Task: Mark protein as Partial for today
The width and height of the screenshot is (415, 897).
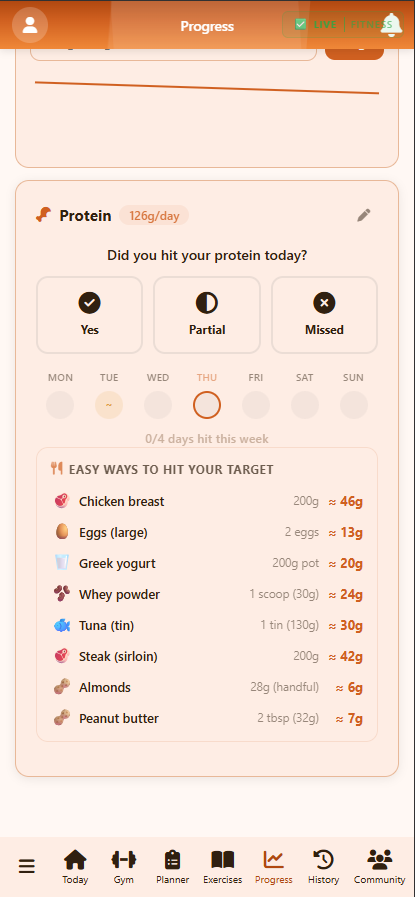Action: pyautogui.click(x=207, y=315)
